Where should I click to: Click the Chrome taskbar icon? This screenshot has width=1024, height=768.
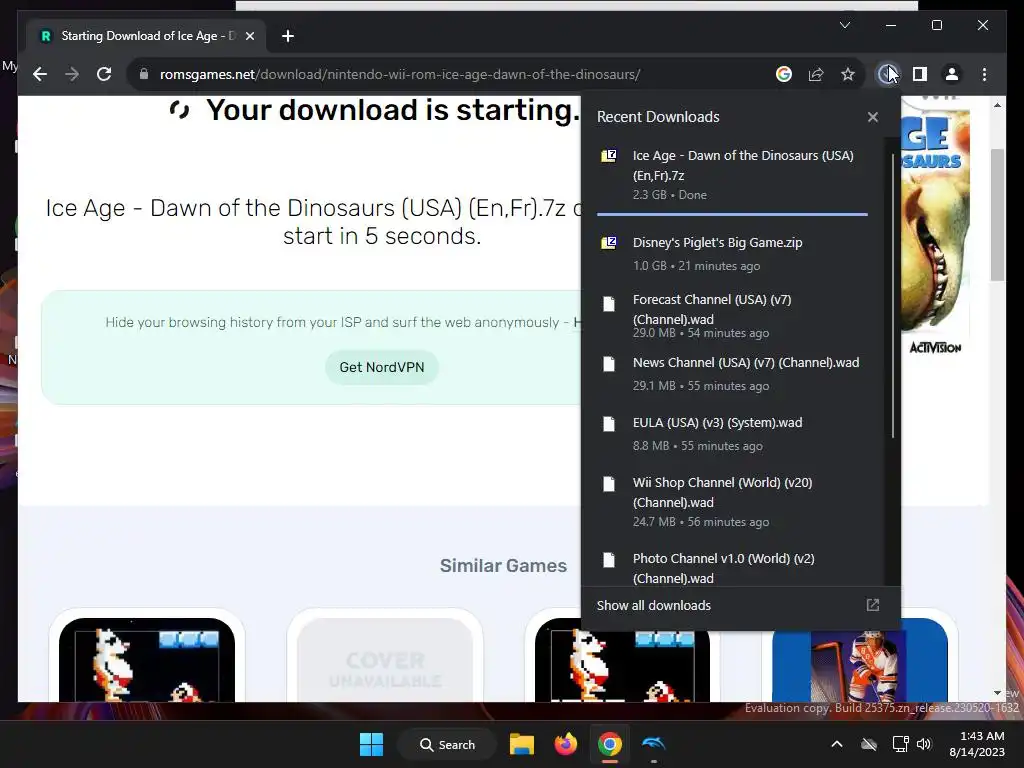609,744
